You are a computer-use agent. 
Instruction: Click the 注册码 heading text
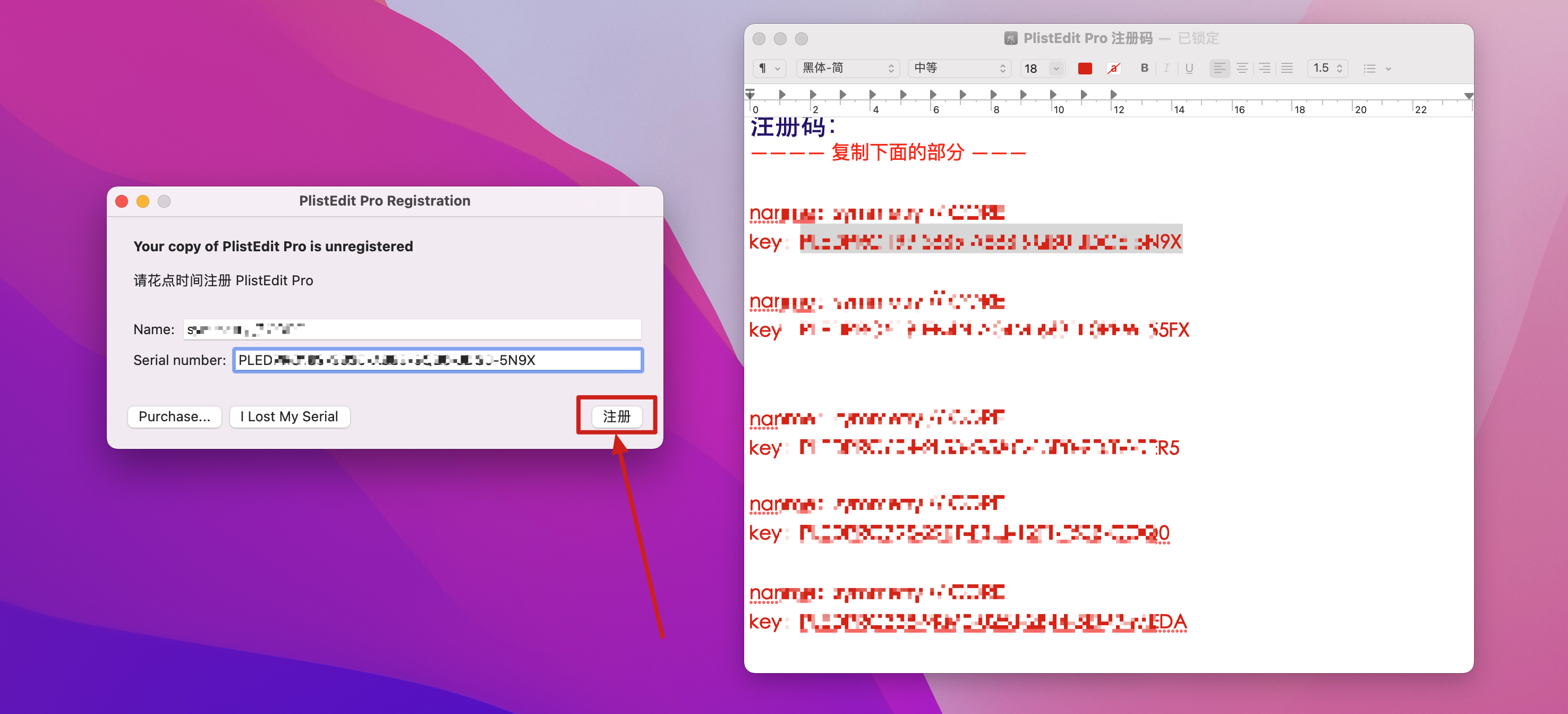pos(792,126)
